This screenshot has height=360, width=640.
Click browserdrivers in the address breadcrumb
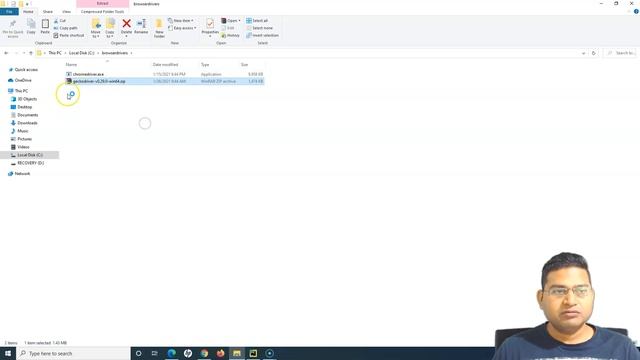(x=115, y=53)
